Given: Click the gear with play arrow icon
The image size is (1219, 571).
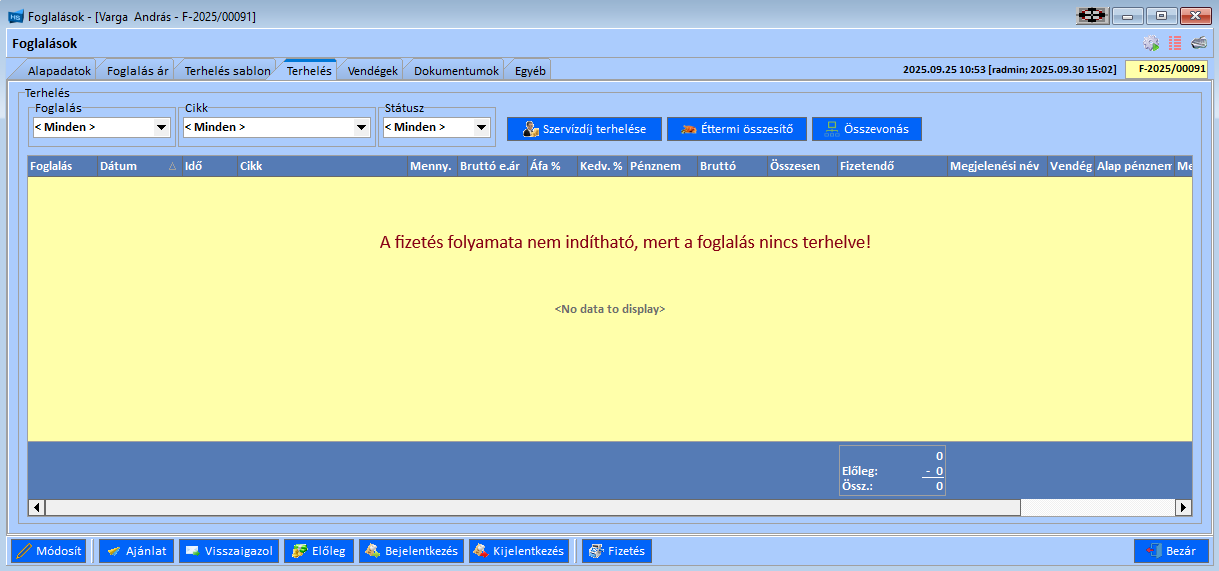Looking at the screenshot, I should click(1151, 43).
